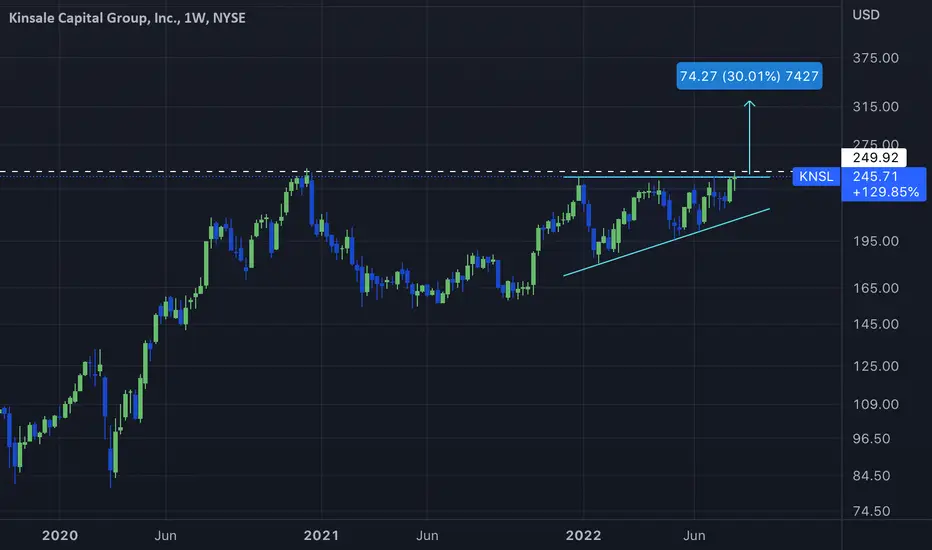Click the Jun label between 2020 and 2021
The height and width of the screenshot is (550, 932).
[x=165, y=536]
